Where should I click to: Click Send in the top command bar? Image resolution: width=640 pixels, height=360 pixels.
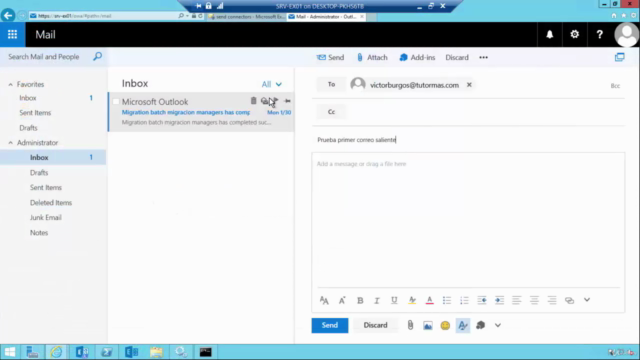[330, 58]
